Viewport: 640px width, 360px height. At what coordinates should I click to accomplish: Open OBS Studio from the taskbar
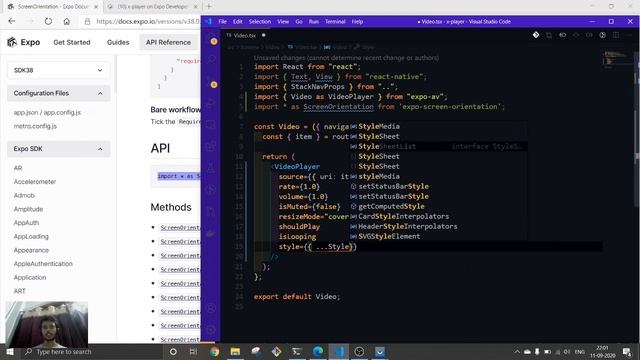click(359, 351)
